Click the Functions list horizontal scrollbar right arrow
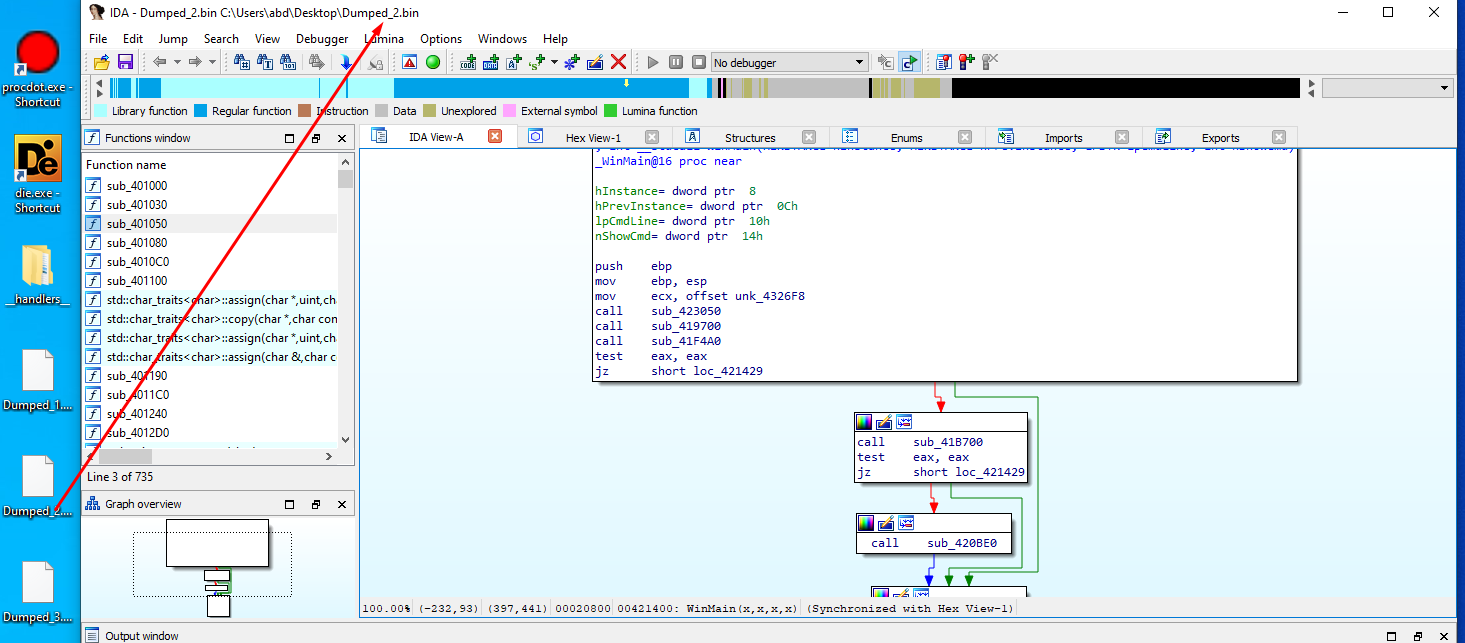This screenshot has height=643, width=1465. [330, 456]
